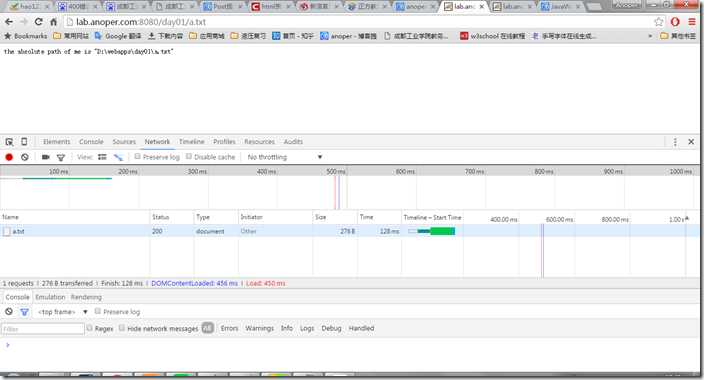
Task: Toggle the console drawer filter funnel
Action: point(24,312)
